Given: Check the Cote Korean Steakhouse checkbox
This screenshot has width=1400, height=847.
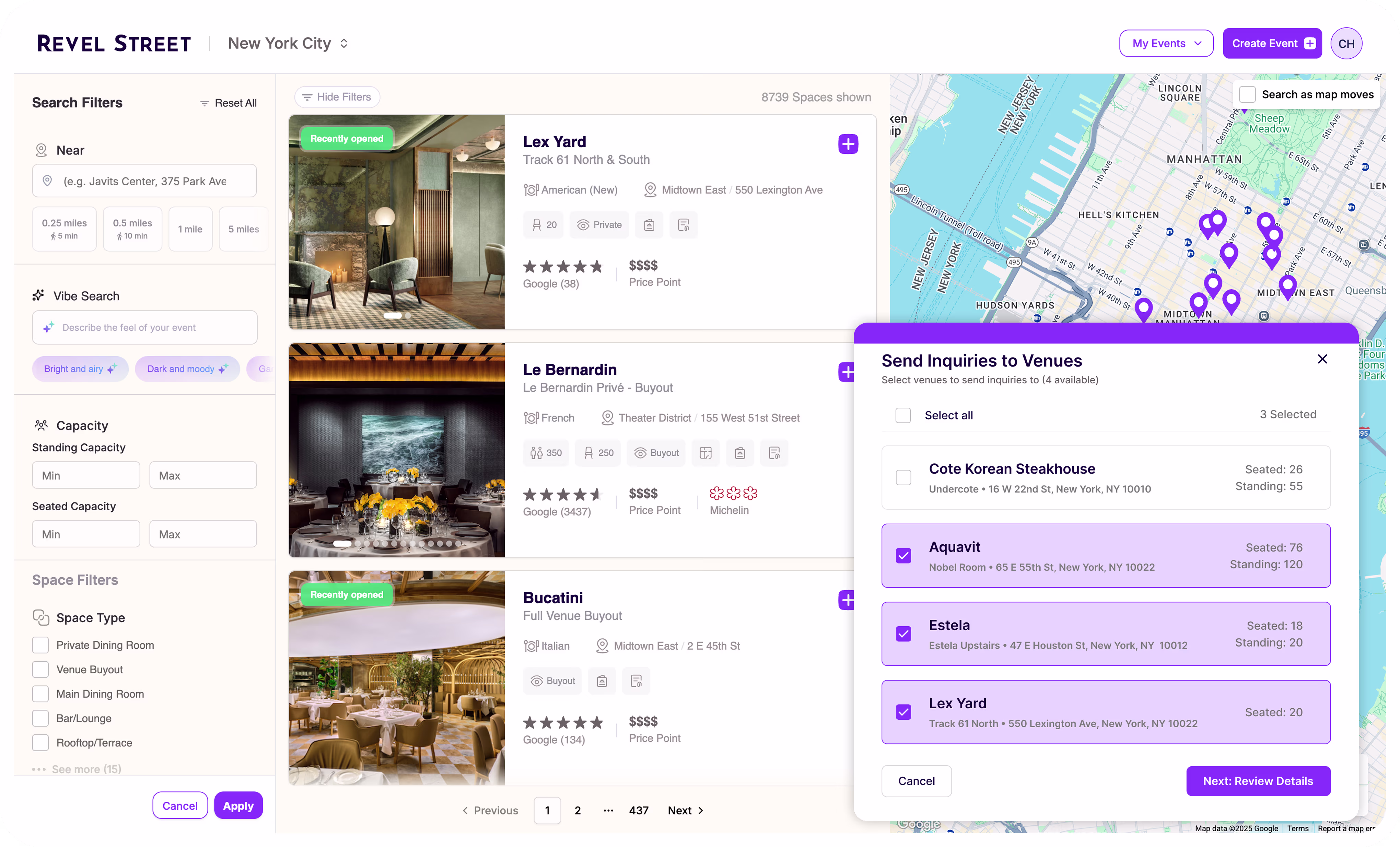Looking at the screenshot, I should [x=903, y=477].
